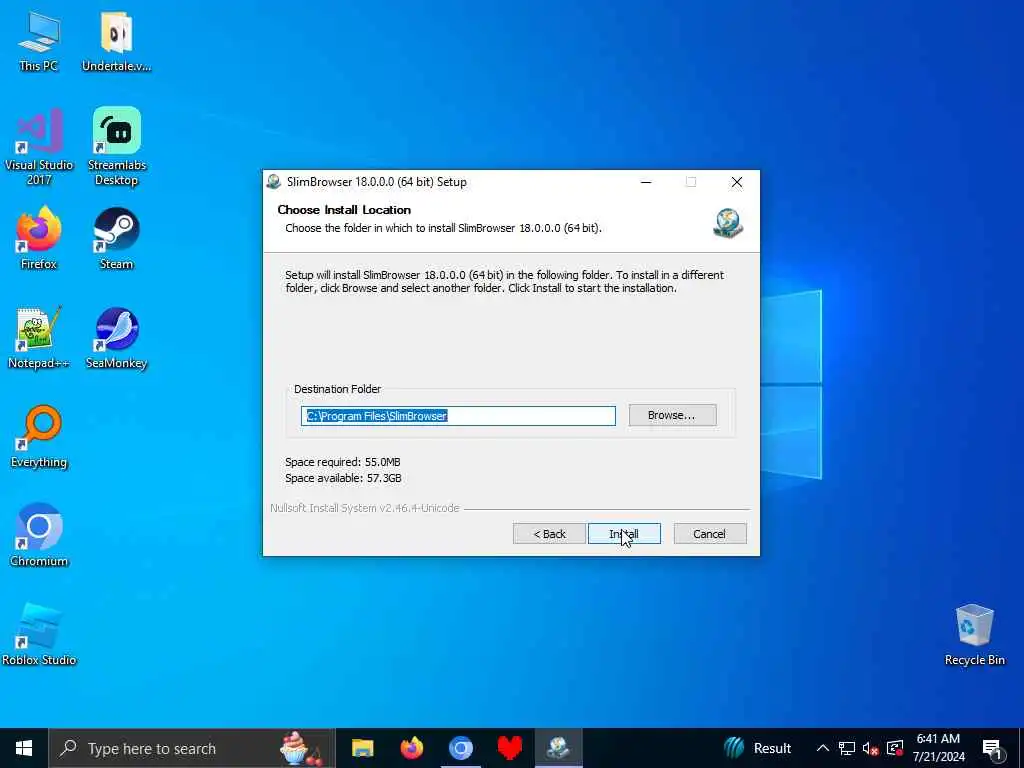Open the Steam desktop shortcut
Viewport: 1024px width, 768px height.
click(116, 238)
